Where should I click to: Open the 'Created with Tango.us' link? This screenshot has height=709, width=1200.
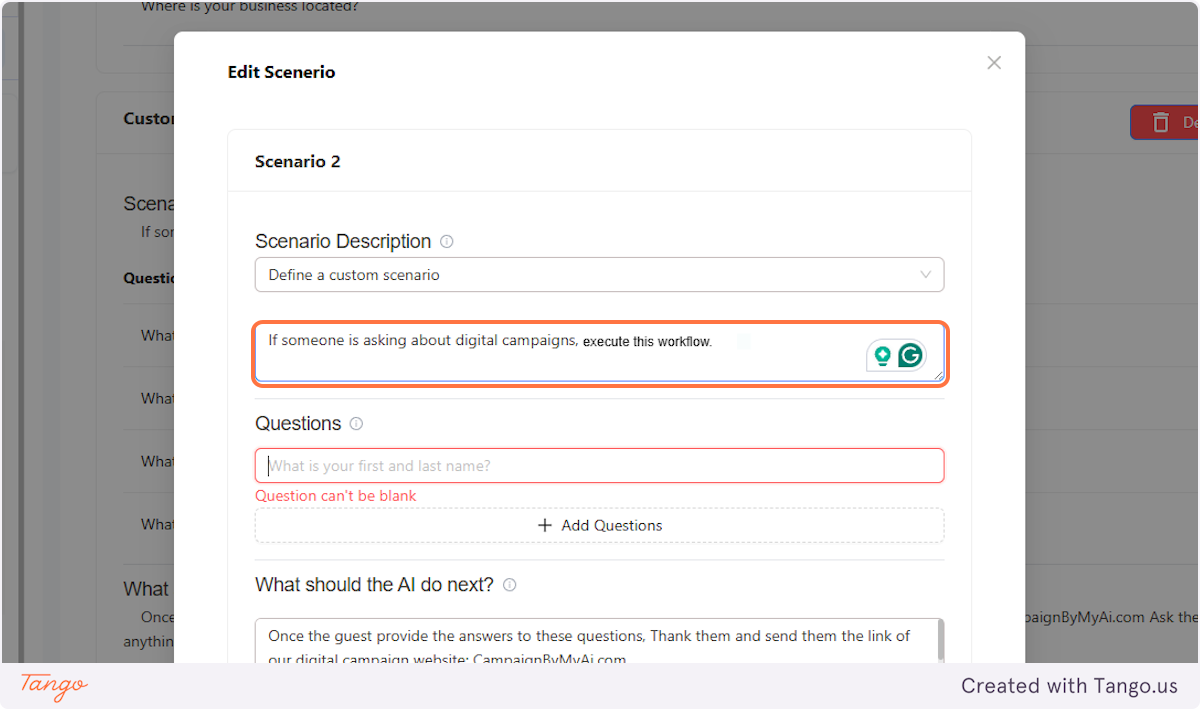(x=1069, y=686)
